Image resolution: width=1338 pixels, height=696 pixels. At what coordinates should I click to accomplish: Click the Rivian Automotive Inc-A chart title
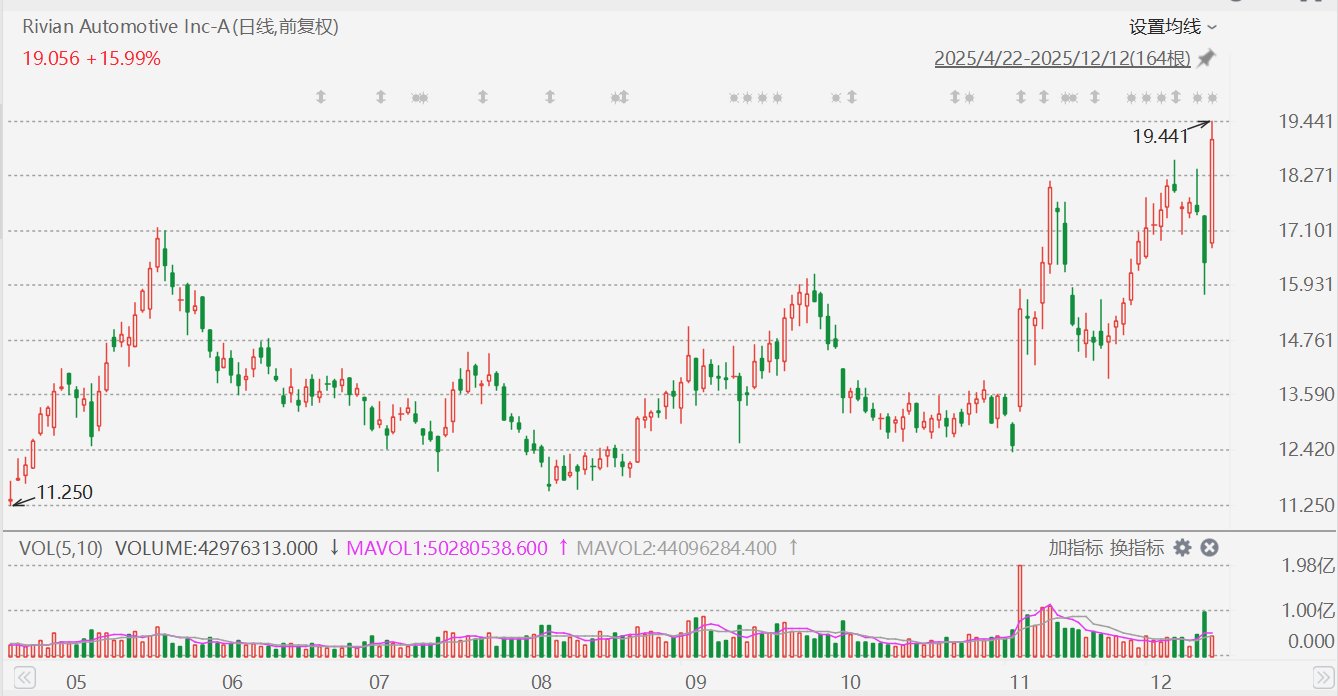pos(180,28)
